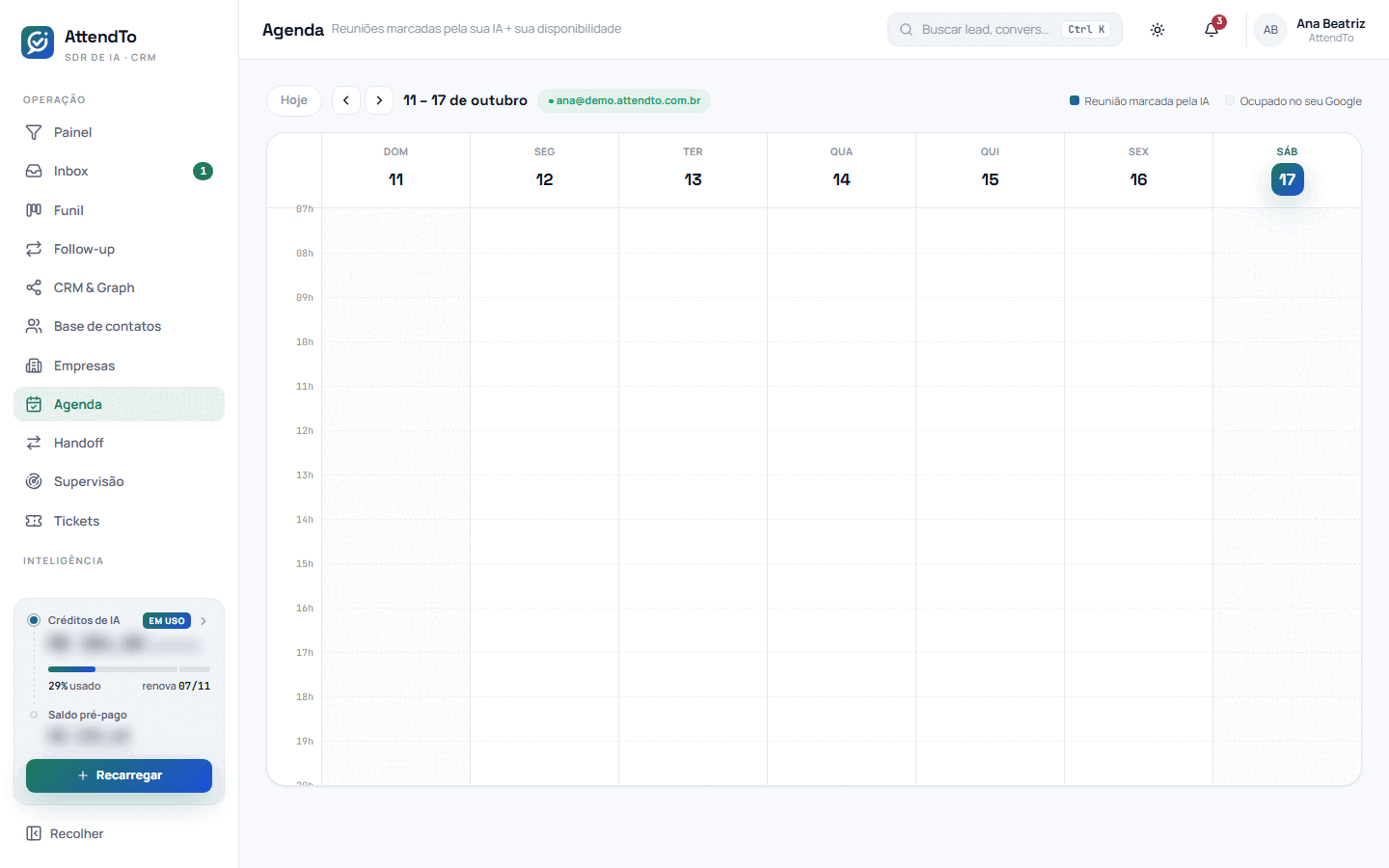Go to Funil in the sidebar

[119, 210]
